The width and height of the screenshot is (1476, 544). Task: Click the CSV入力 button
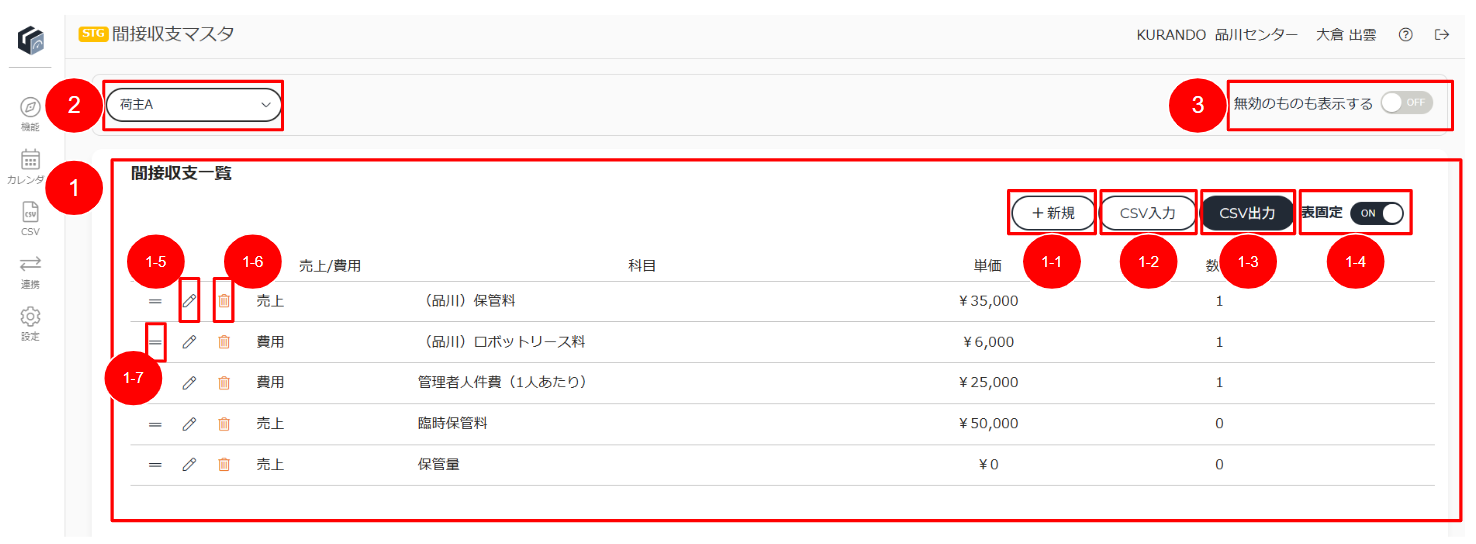click(1148, 213)
